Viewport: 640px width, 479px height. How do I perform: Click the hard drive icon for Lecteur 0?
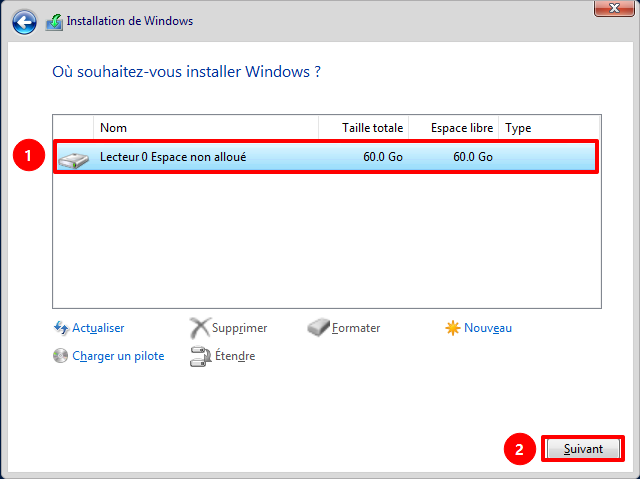pos(74,158)
